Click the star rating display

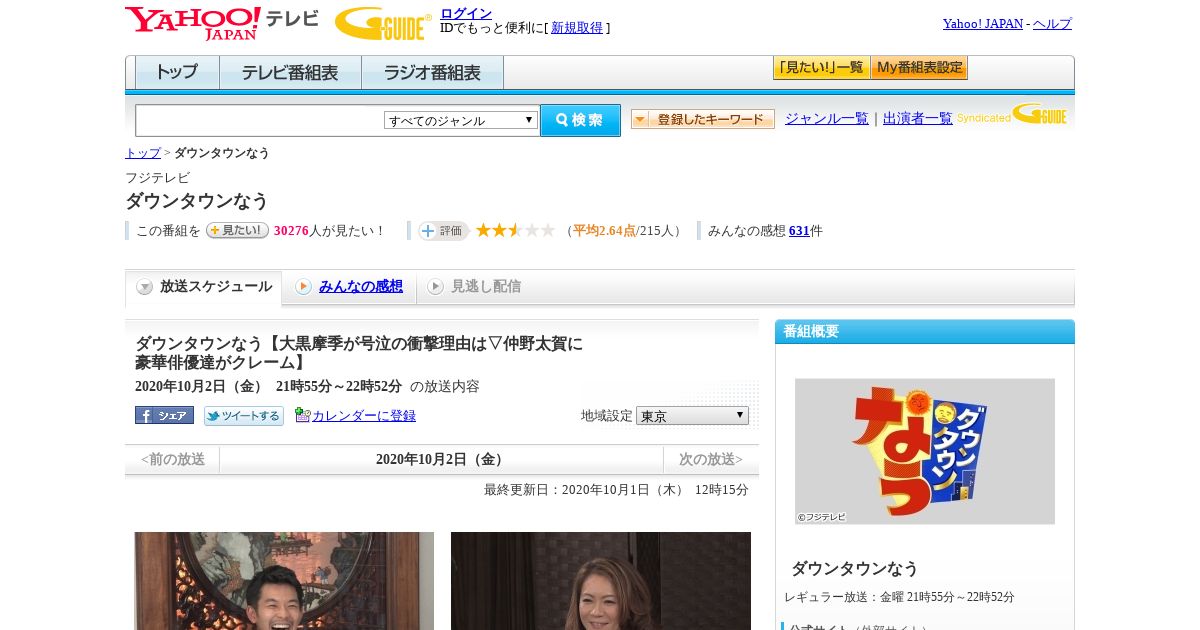(515, 230)
